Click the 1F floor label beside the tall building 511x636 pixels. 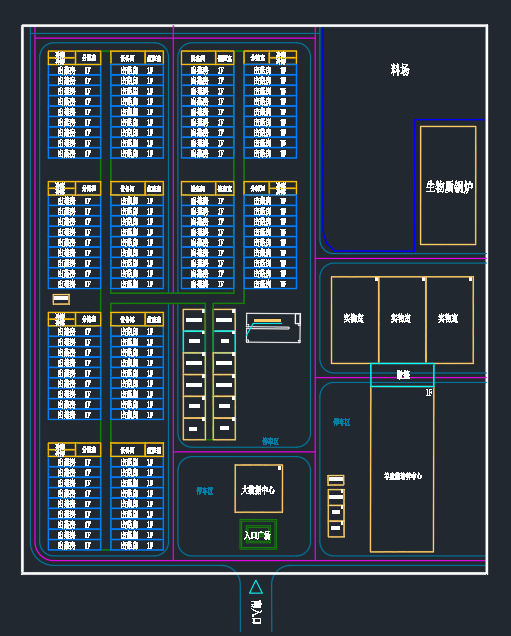click(x=429, y=392)
